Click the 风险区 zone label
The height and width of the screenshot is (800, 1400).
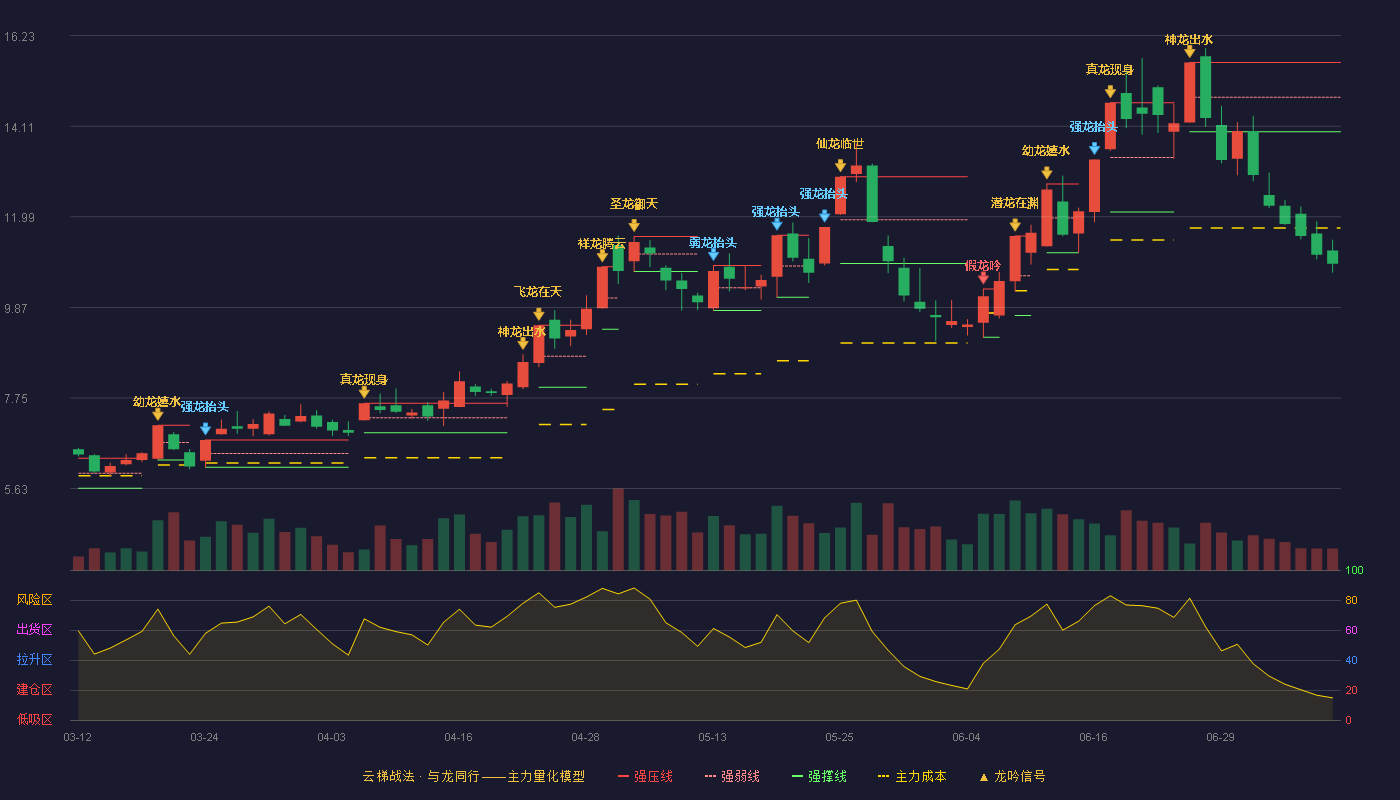pos(34,600)
